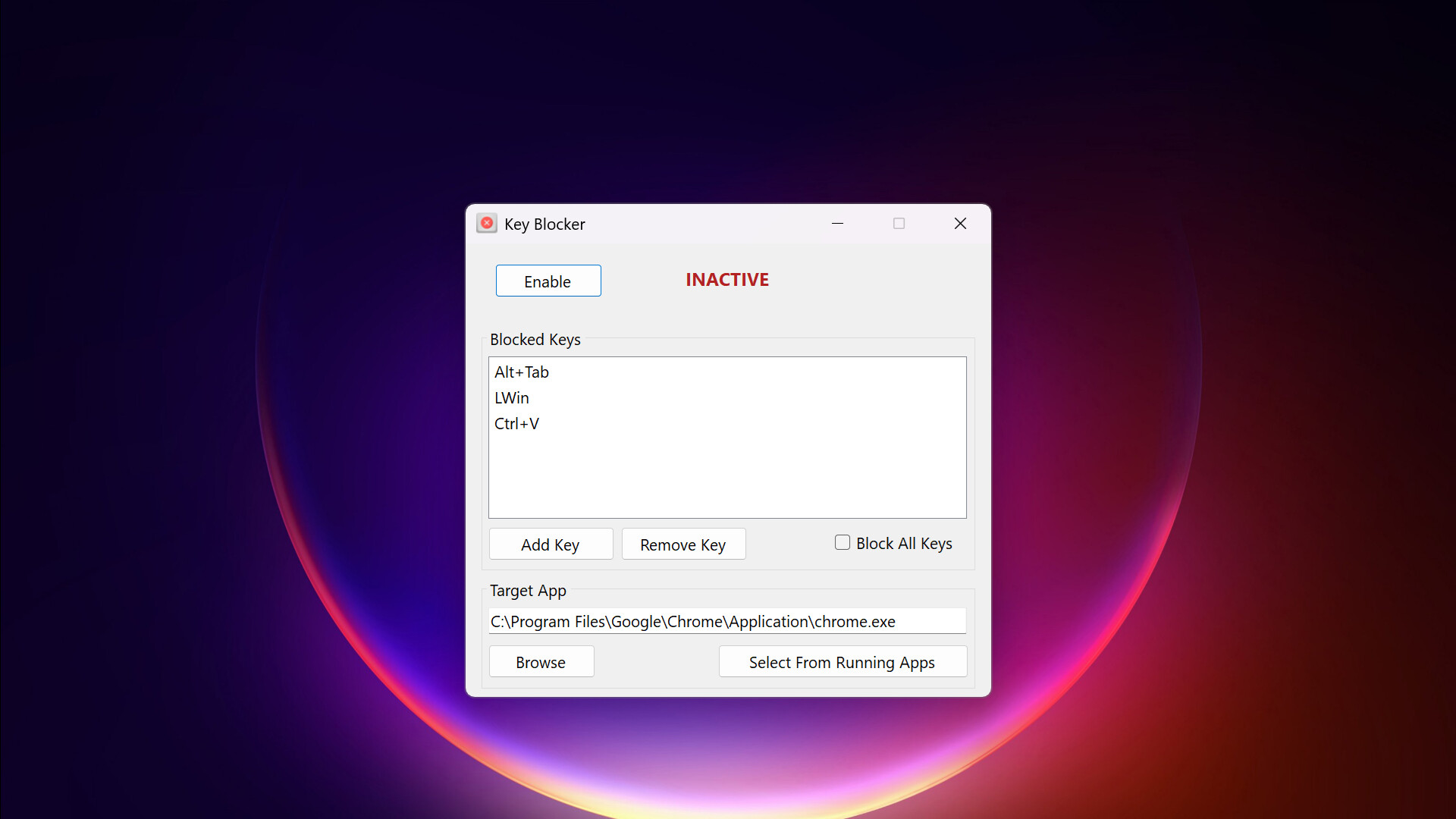The image size is (1456, 819).
Task: Select the Alt+Tab blocked key entry
Action: [522, 372]
